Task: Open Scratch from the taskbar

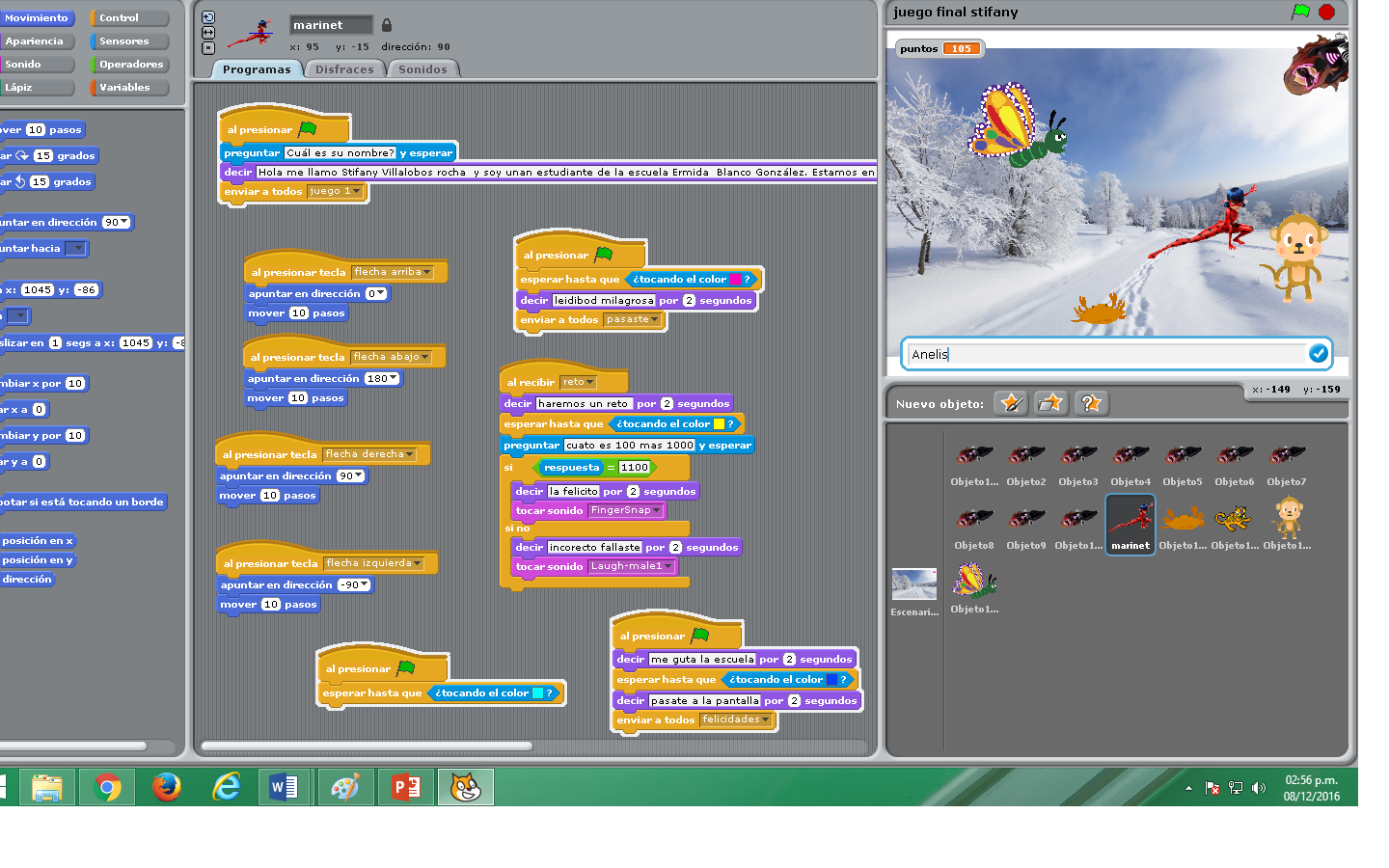Action: pyautogui.click(x=466, y=786)
